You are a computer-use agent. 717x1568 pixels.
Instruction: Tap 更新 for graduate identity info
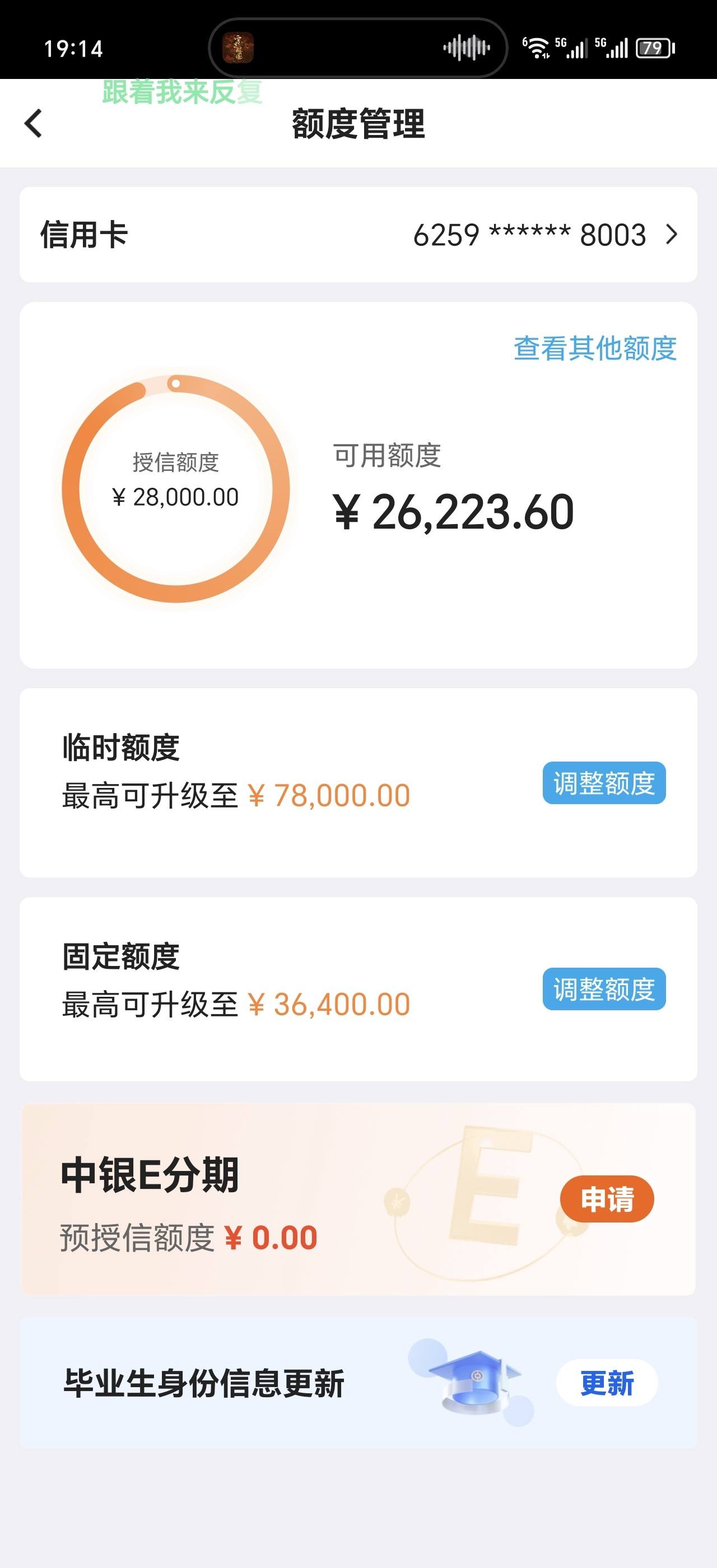[x=607, y=1383]
